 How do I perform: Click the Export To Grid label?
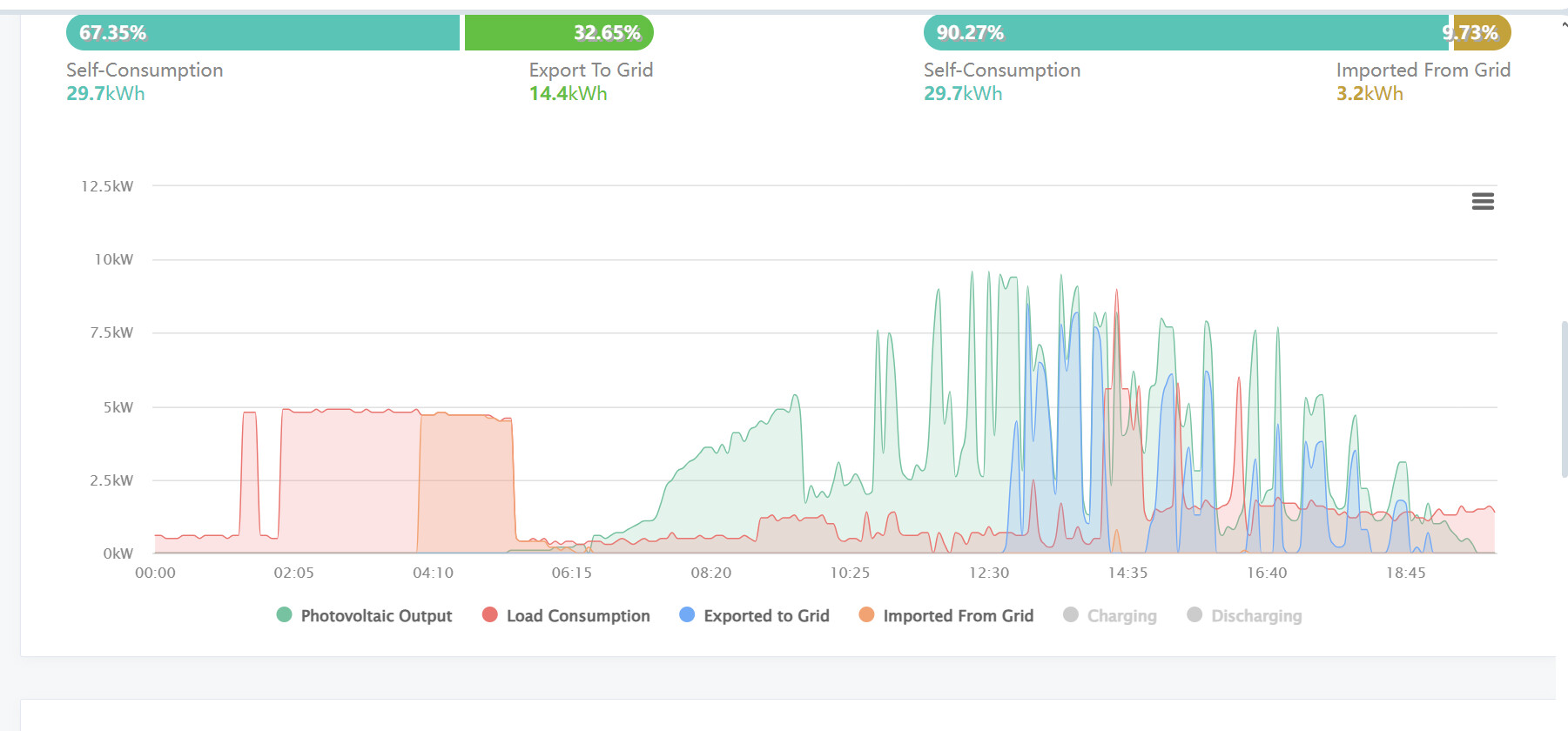point(590,70)
